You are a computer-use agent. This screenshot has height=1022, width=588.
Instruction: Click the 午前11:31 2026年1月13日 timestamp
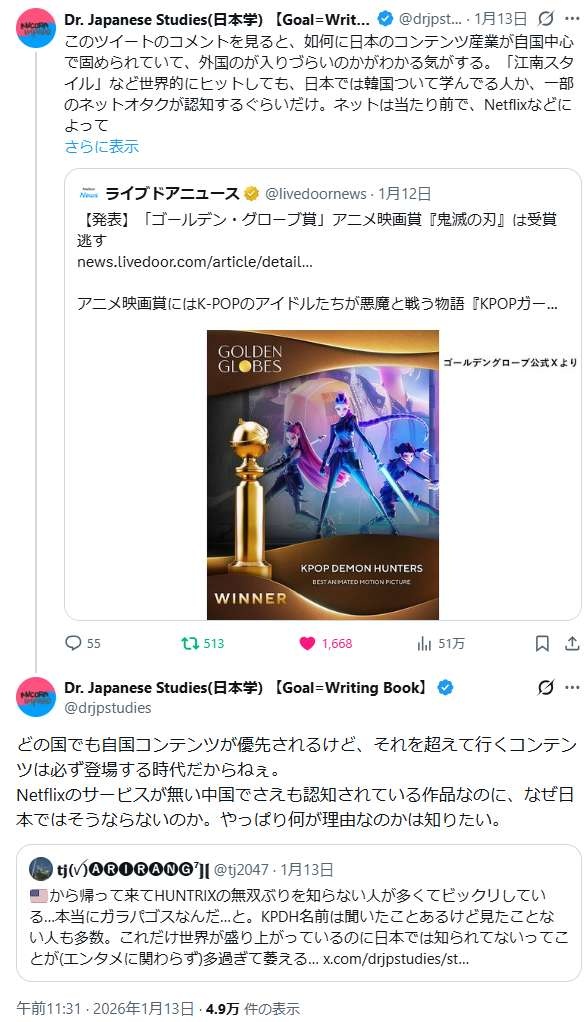[x=105, y=1008]
